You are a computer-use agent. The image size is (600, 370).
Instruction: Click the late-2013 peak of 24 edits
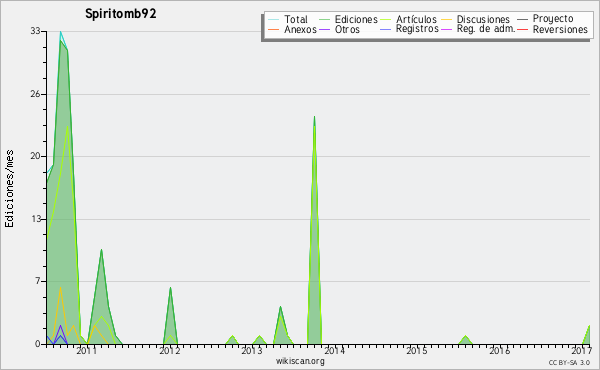(314, 117)
